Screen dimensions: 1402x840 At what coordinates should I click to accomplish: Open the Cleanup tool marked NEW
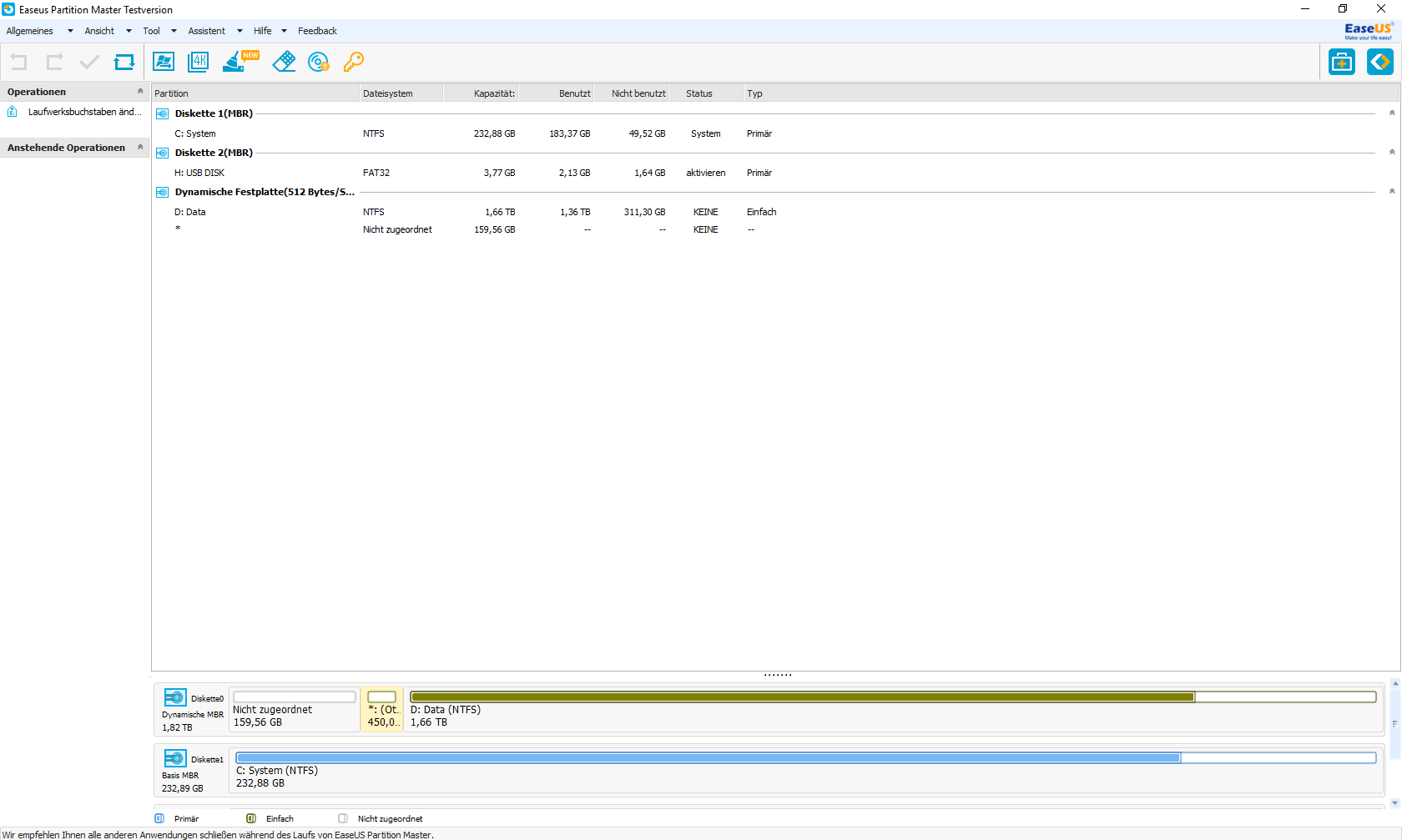tap(240, 61)
